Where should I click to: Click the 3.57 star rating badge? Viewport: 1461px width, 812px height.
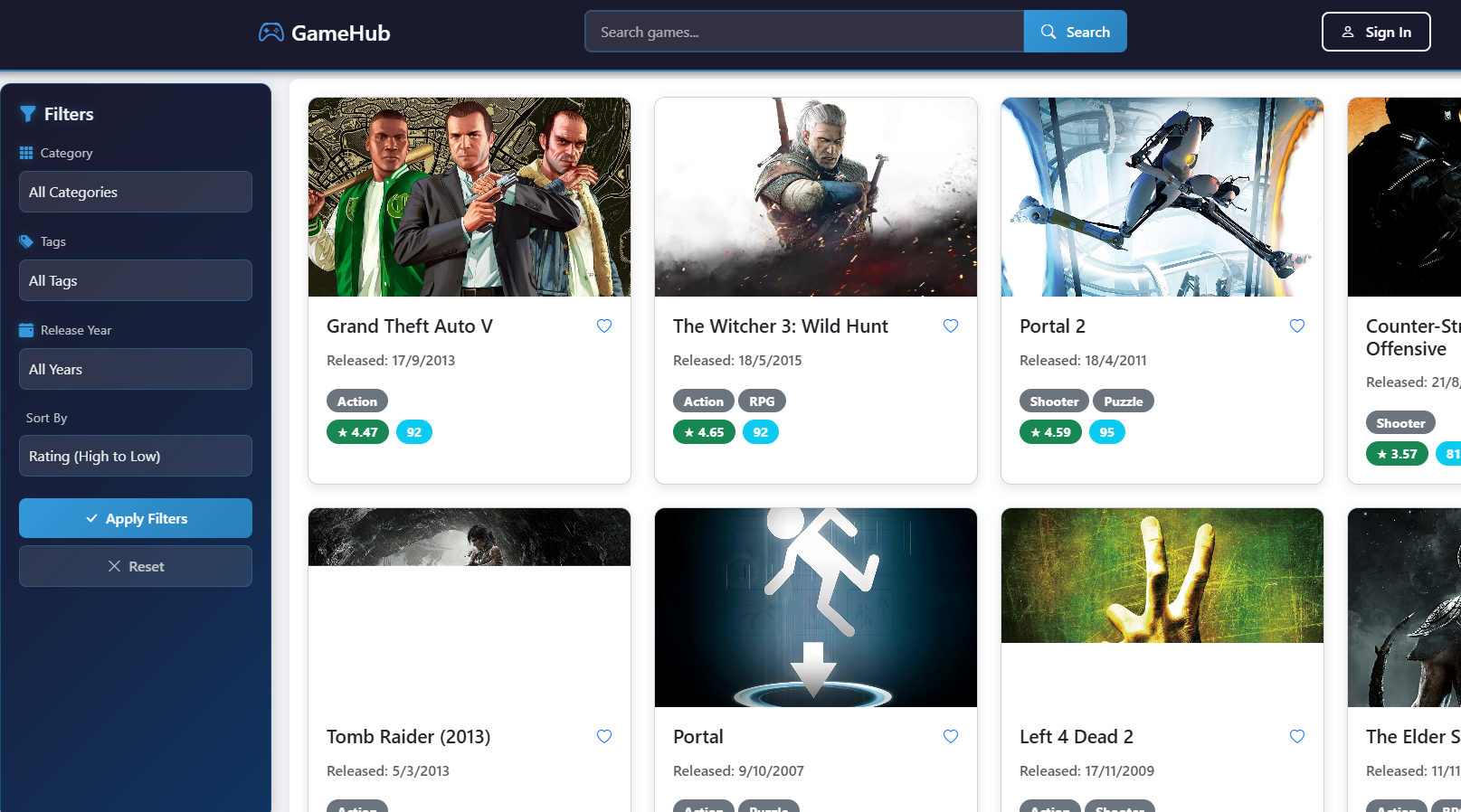[x=1397, y=454]
